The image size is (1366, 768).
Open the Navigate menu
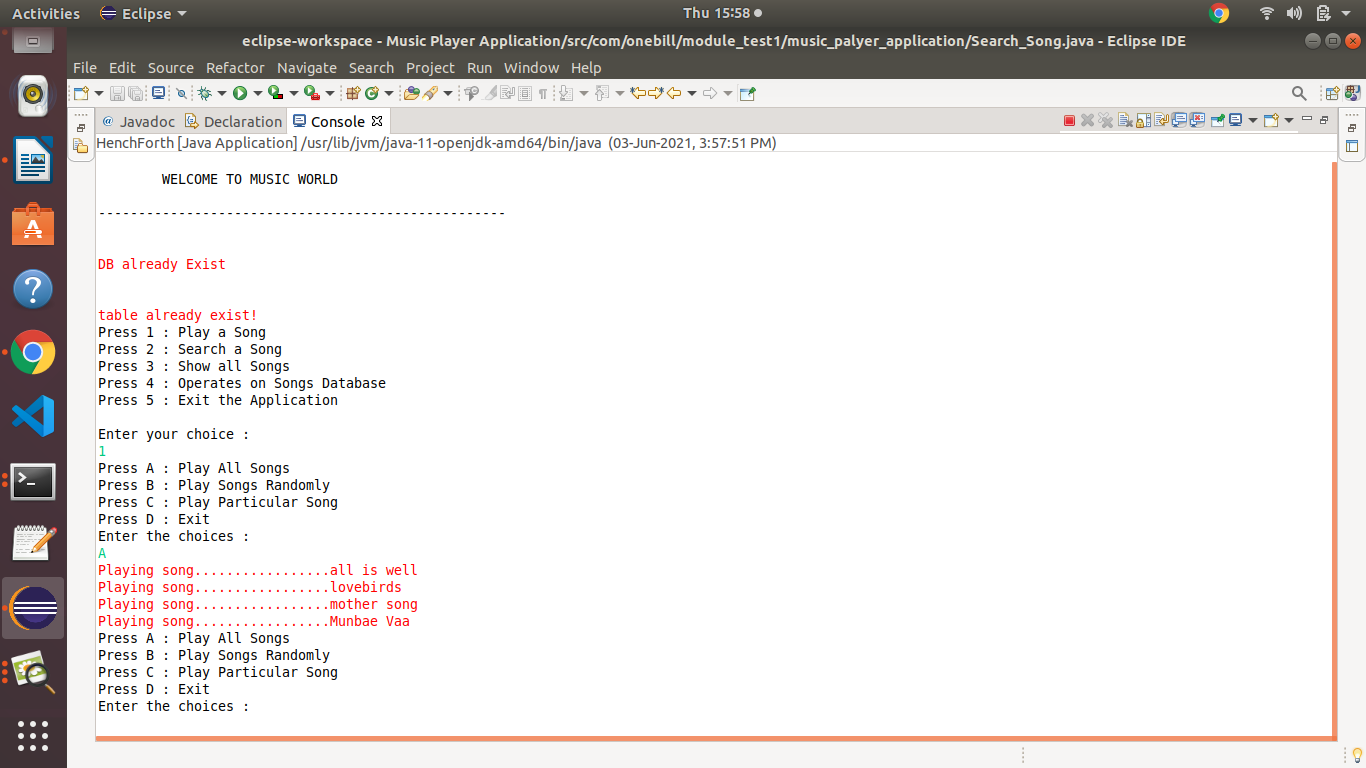(x=307, y=68)
